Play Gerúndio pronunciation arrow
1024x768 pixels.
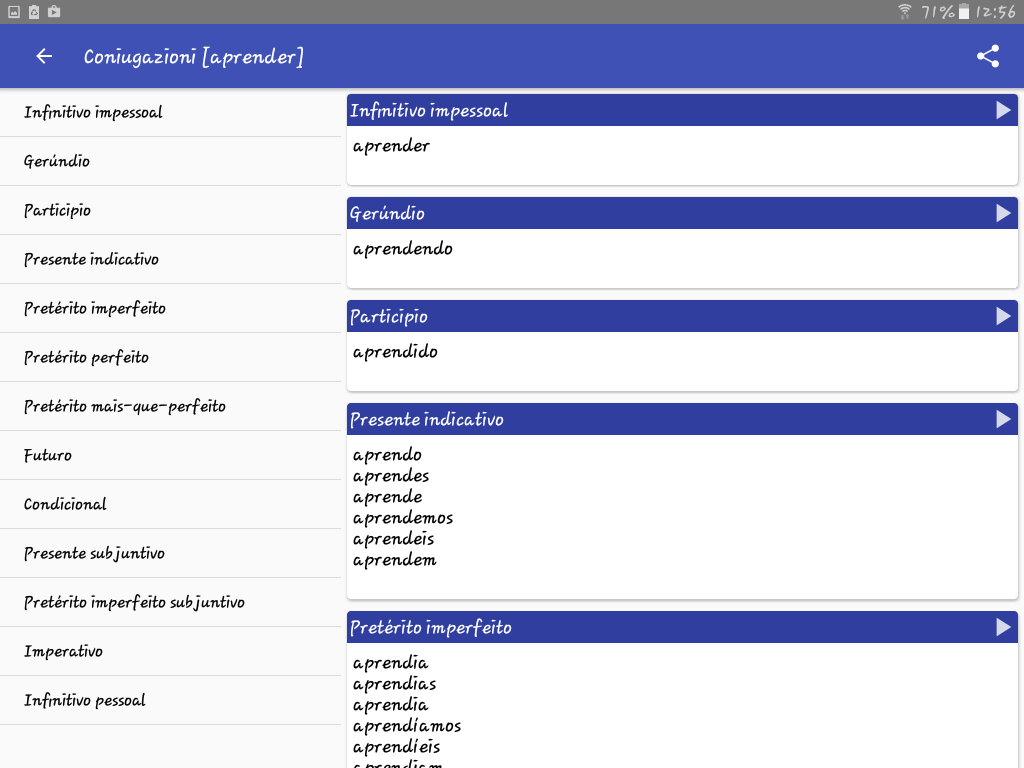click(1003, 214)
